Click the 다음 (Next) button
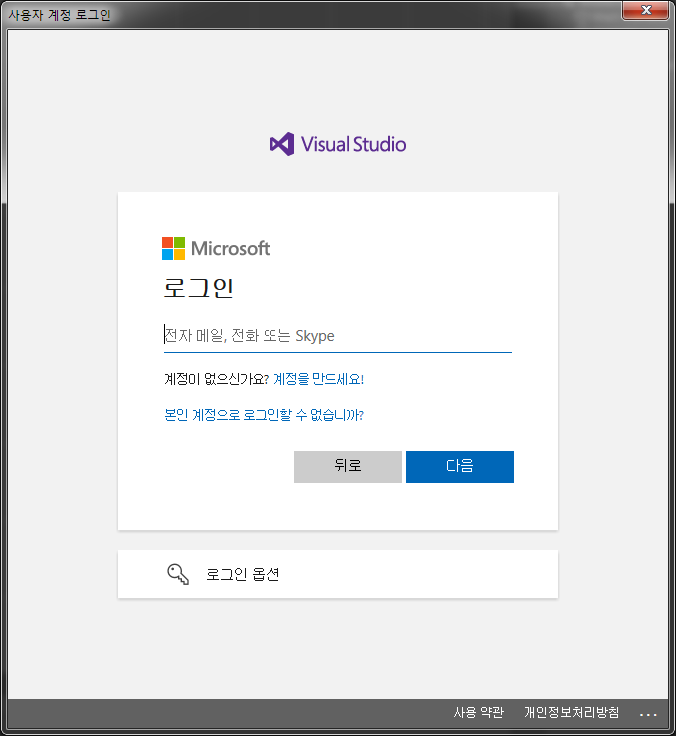The width and height of the screenshot is (676, 736). [460, 467]
